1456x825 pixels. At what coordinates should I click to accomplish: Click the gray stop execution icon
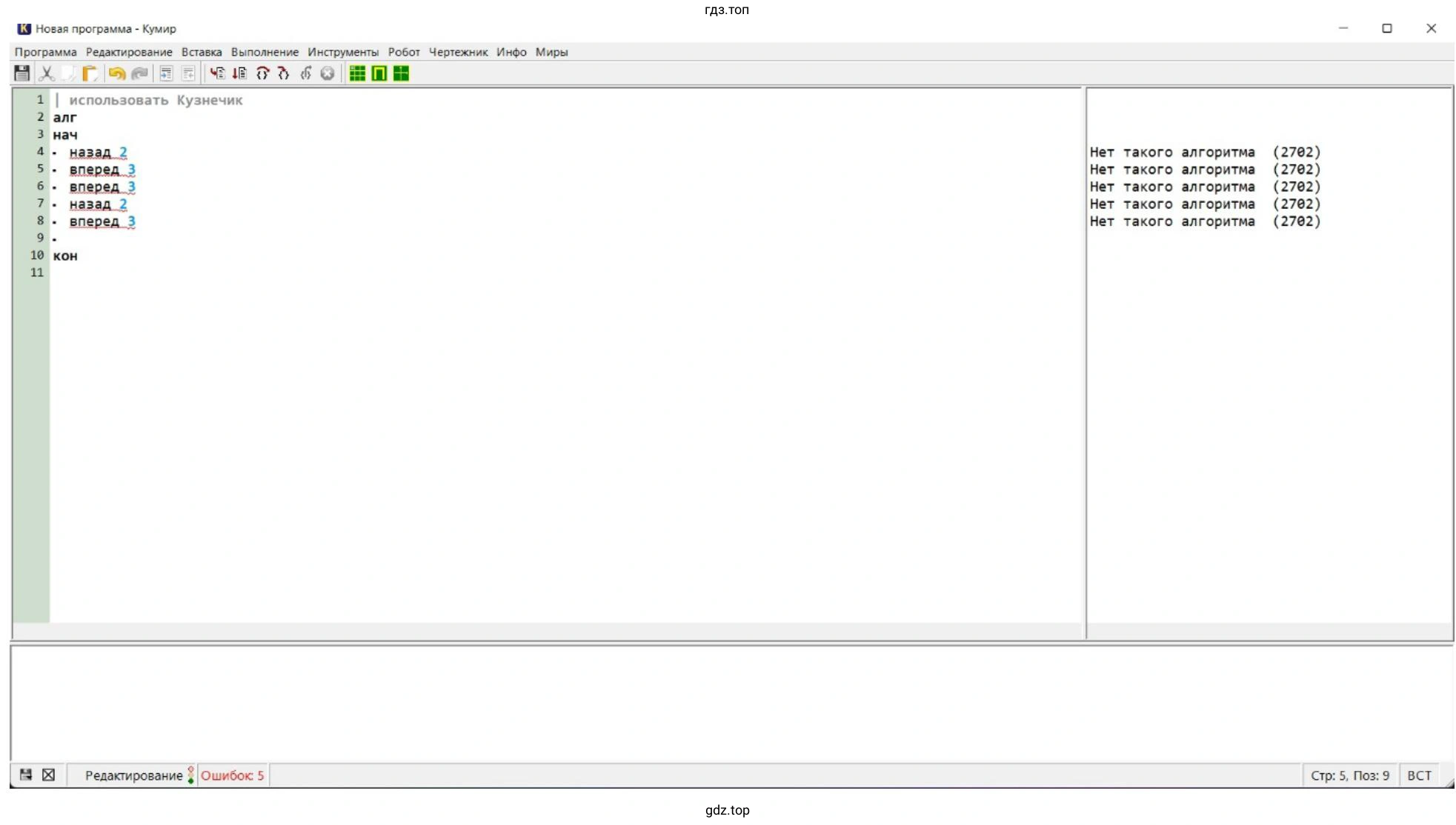click(327, 73)
